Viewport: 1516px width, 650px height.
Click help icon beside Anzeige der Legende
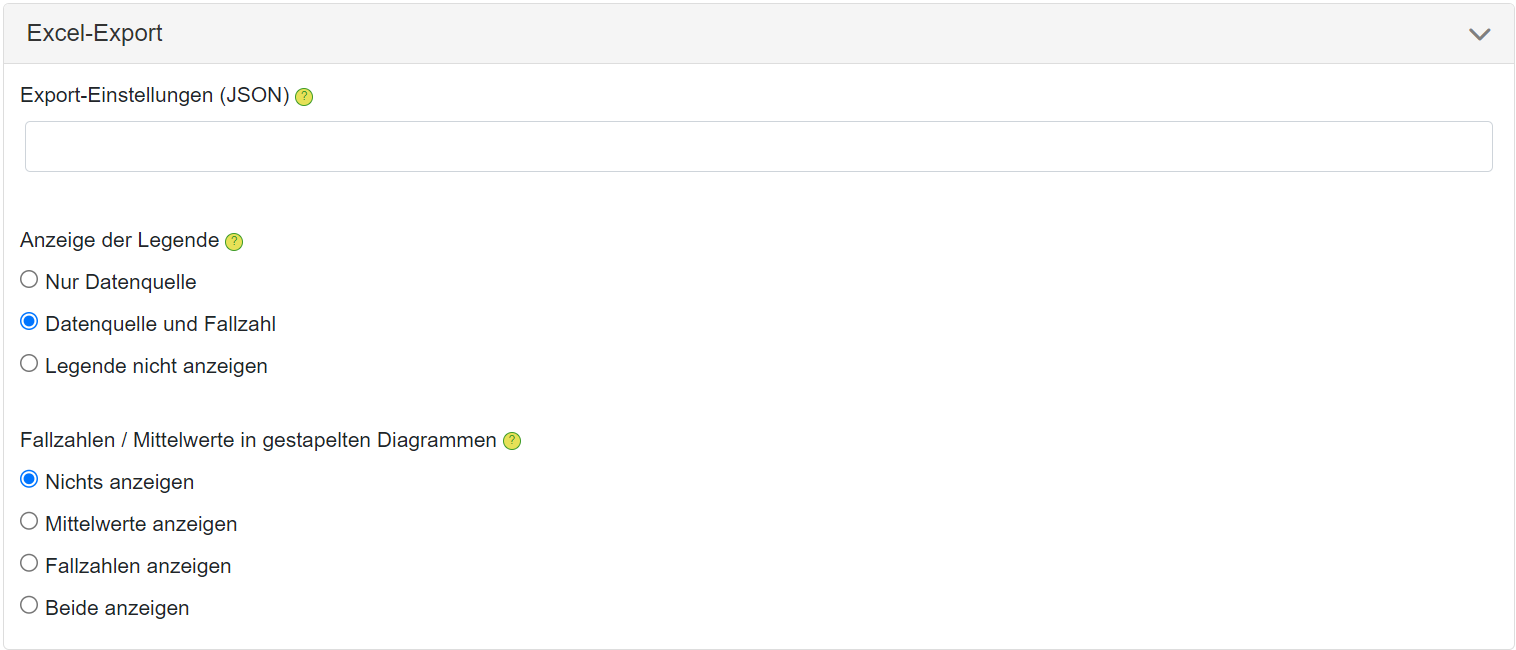pyautogui.click(x=234, y=242)
